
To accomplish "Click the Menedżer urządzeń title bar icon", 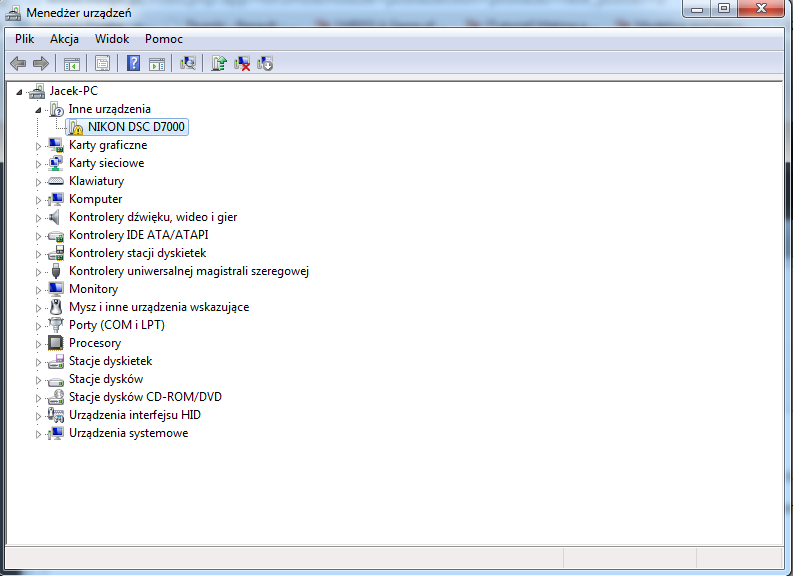I will coord(13,13).
